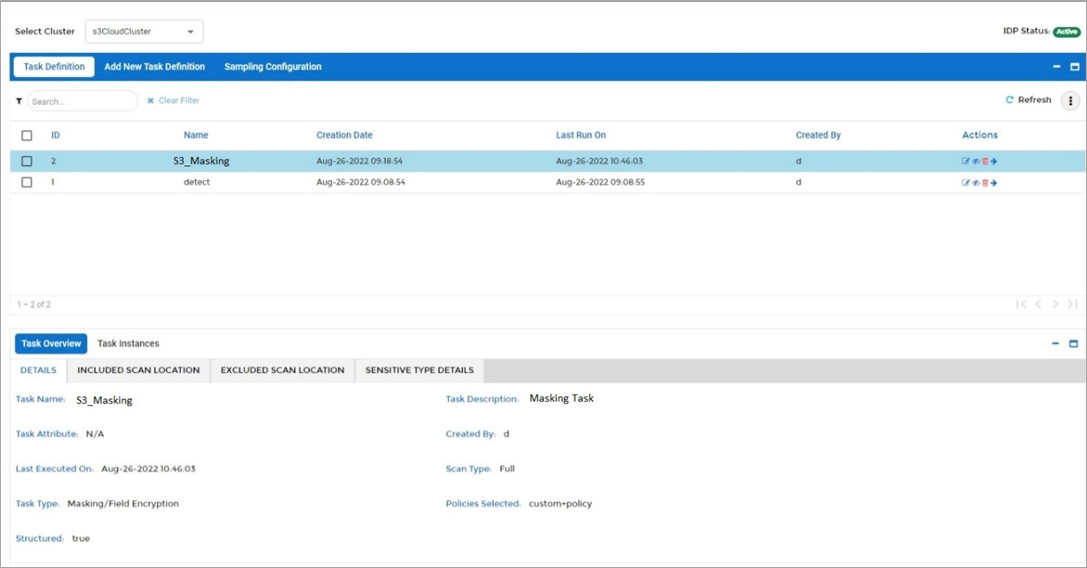
Task: Open EXCLUDED SCAN LOCATION tab
Action: coord(282,370)
